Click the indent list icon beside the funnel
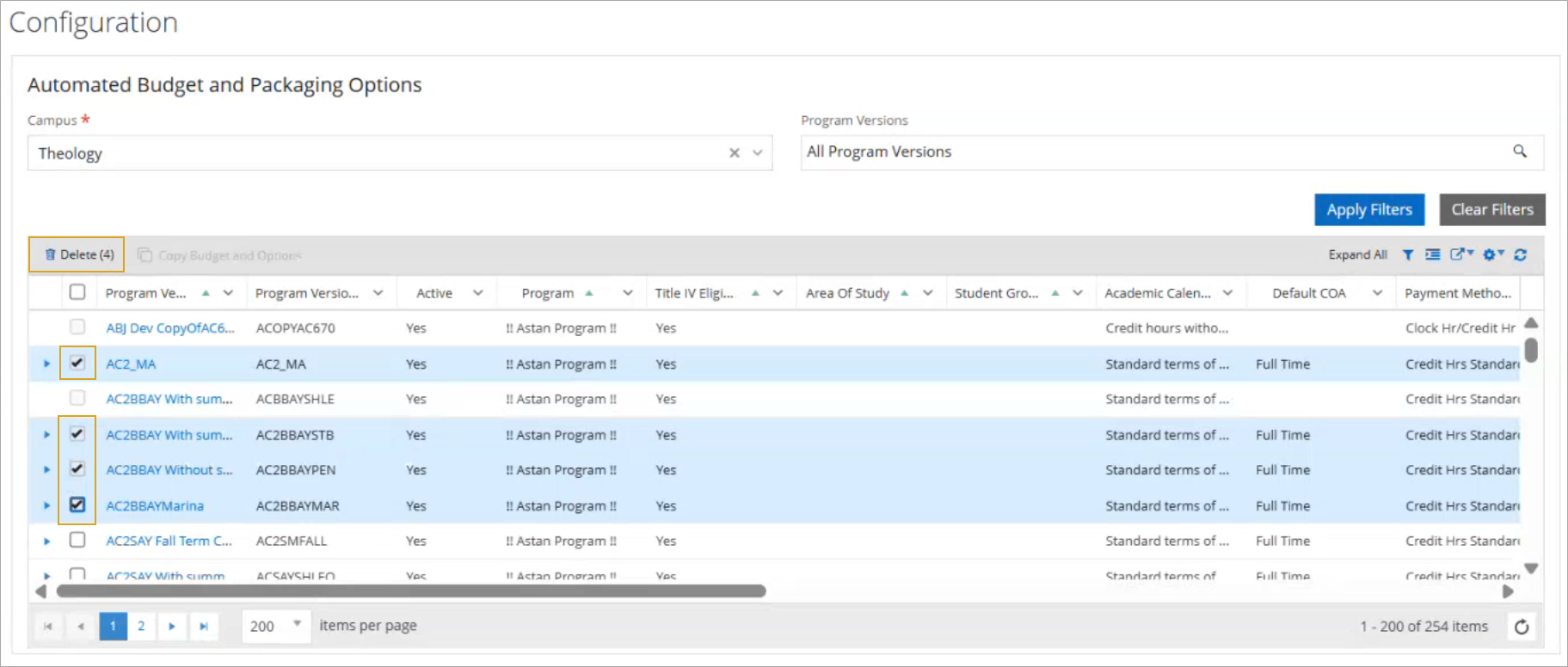1568x667 pixels. tap(1433, 255)
